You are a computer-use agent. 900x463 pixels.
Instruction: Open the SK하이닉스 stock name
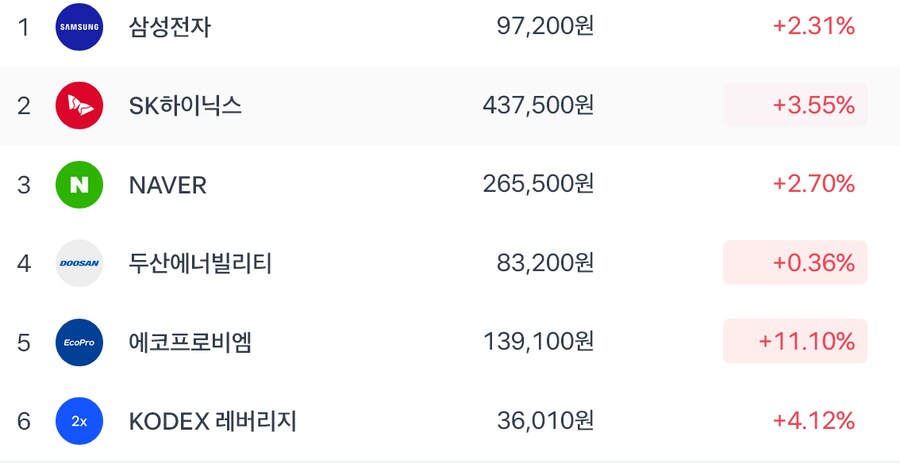186,105
